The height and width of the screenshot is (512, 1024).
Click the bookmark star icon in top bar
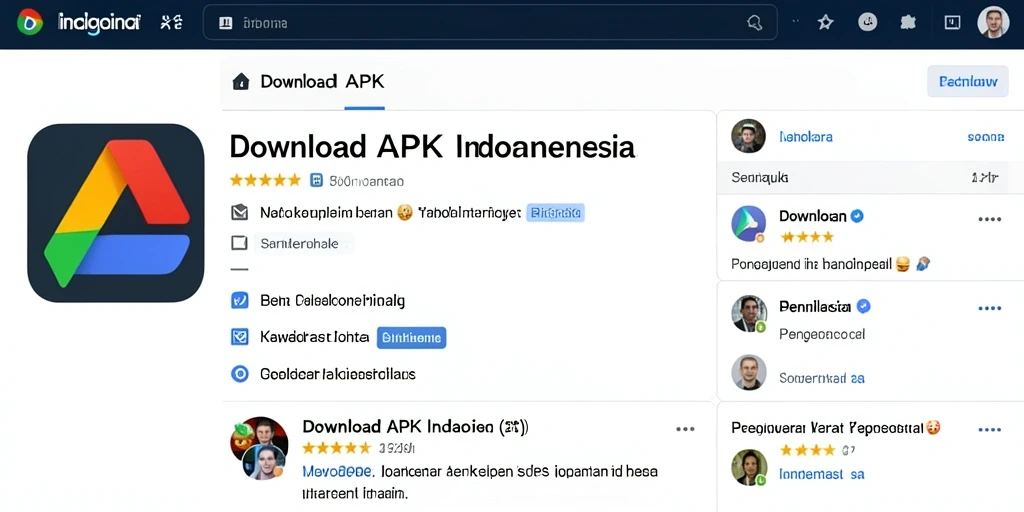click(825, 23)
